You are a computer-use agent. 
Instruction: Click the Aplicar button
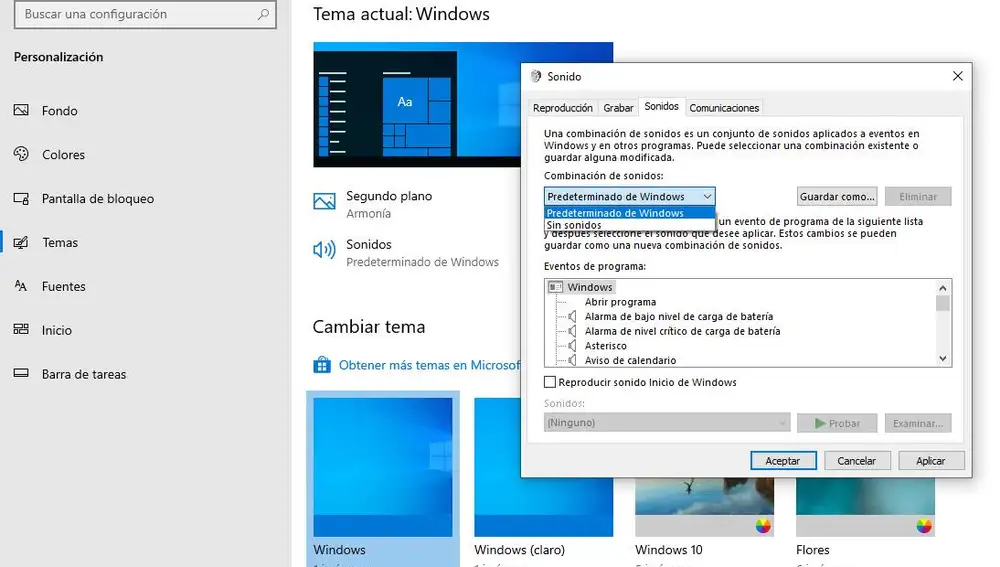931,460
